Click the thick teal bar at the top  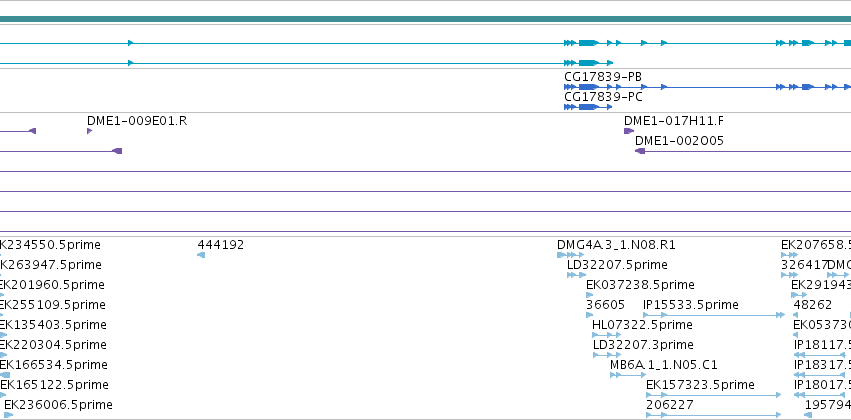click(426, 20)
